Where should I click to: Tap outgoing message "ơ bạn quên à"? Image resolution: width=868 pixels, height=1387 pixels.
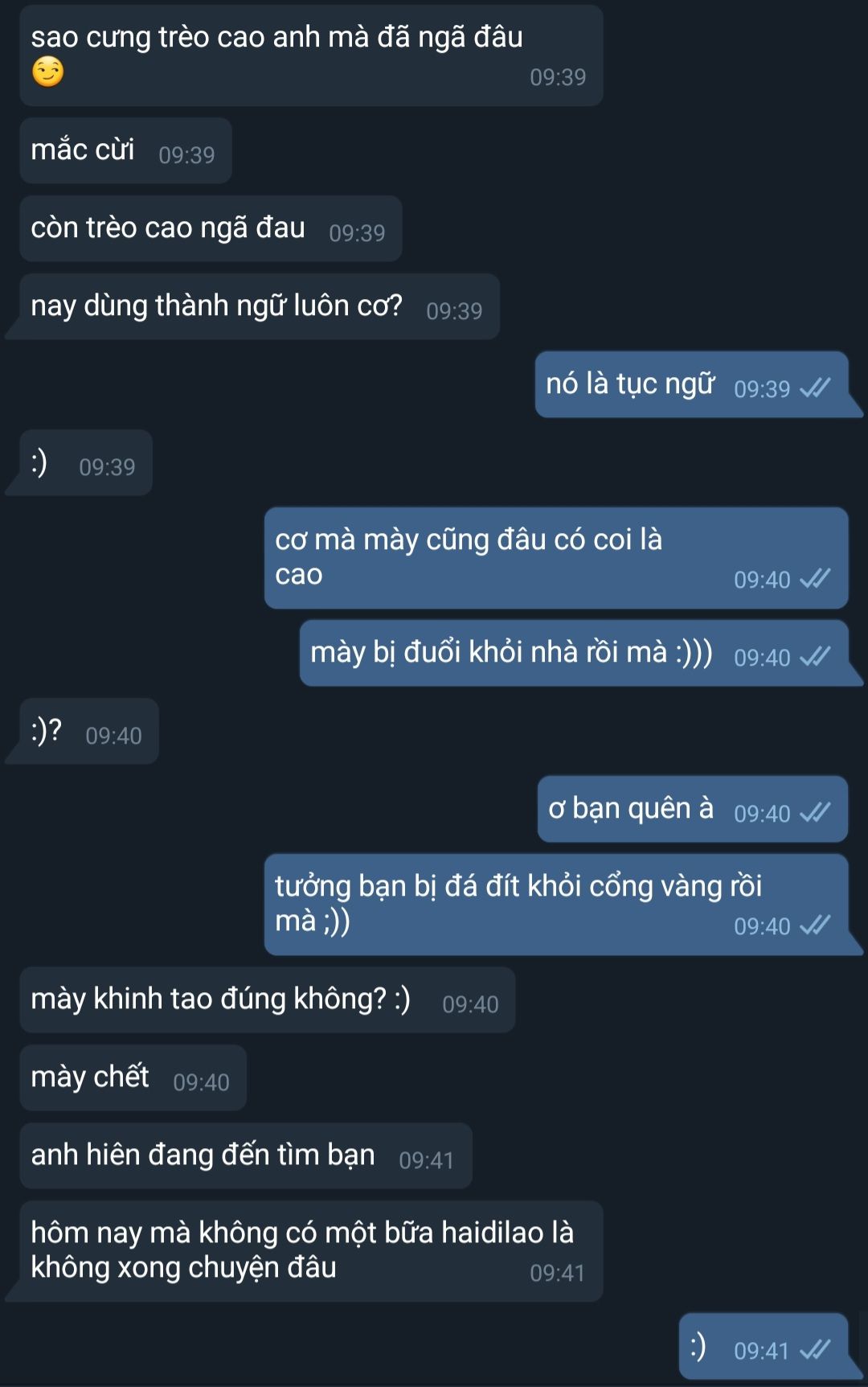(x=693, y=809)
